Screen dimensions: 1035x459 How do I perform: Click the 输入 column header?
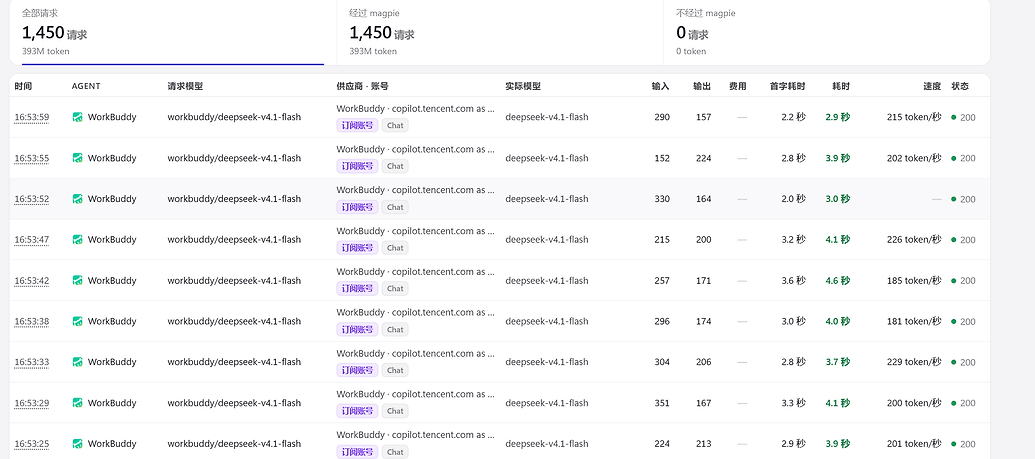click(x=661, y=87)
